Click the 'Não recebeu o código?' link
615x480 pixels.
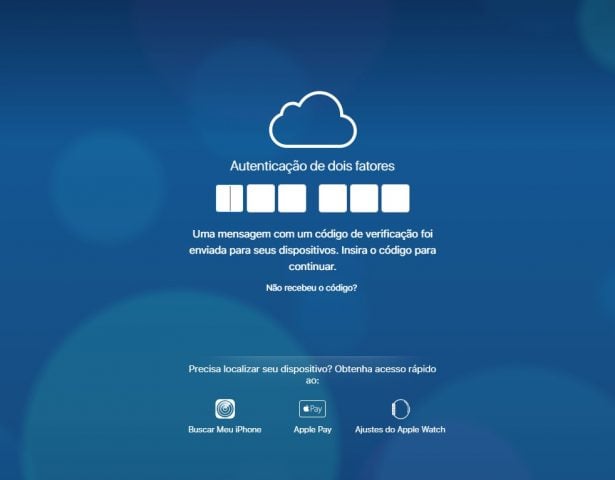(x=311, y=288)
